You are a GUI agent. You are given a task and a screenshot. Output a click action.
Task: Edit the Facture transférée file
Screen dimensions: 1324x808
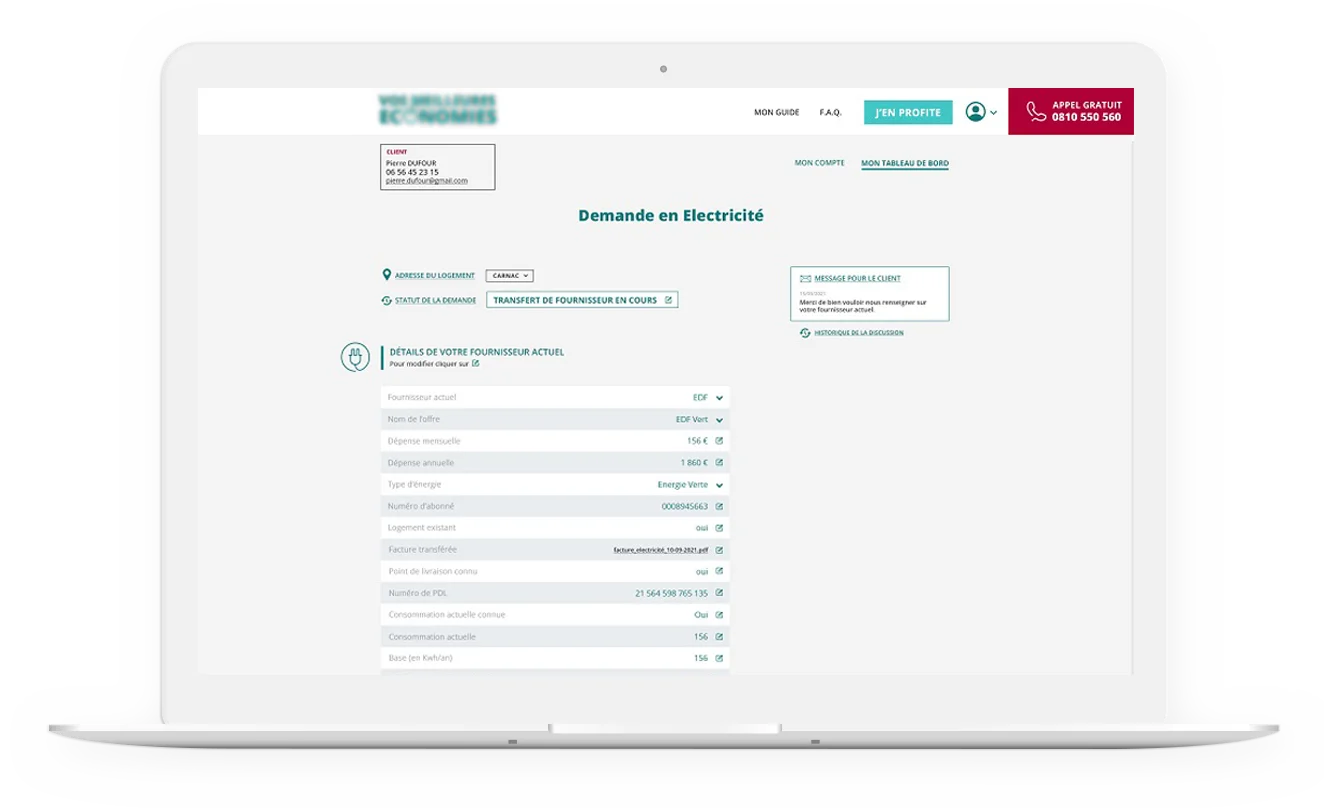click(x=719, y=550)
